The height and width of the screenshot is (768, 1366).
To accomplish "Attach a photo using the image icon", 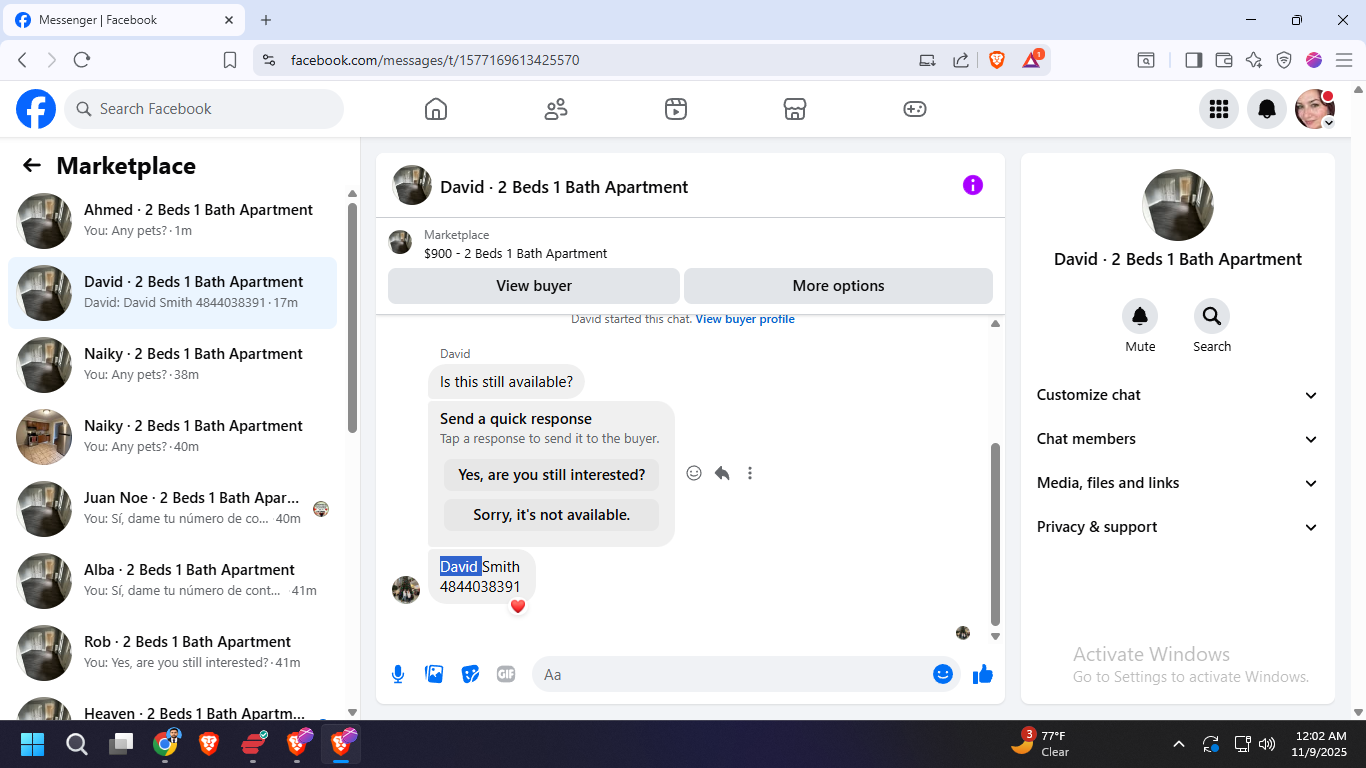I will tap(434, 674).
